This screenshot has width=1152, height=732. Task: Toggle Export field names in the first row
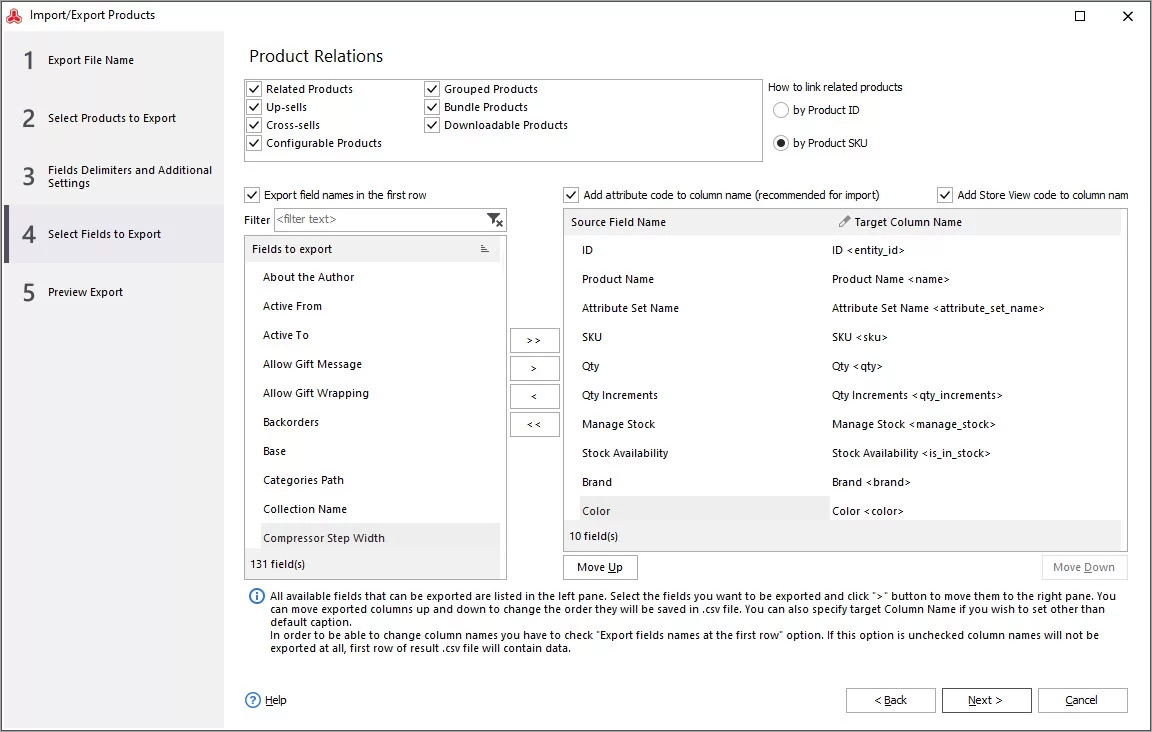point(252,195)
